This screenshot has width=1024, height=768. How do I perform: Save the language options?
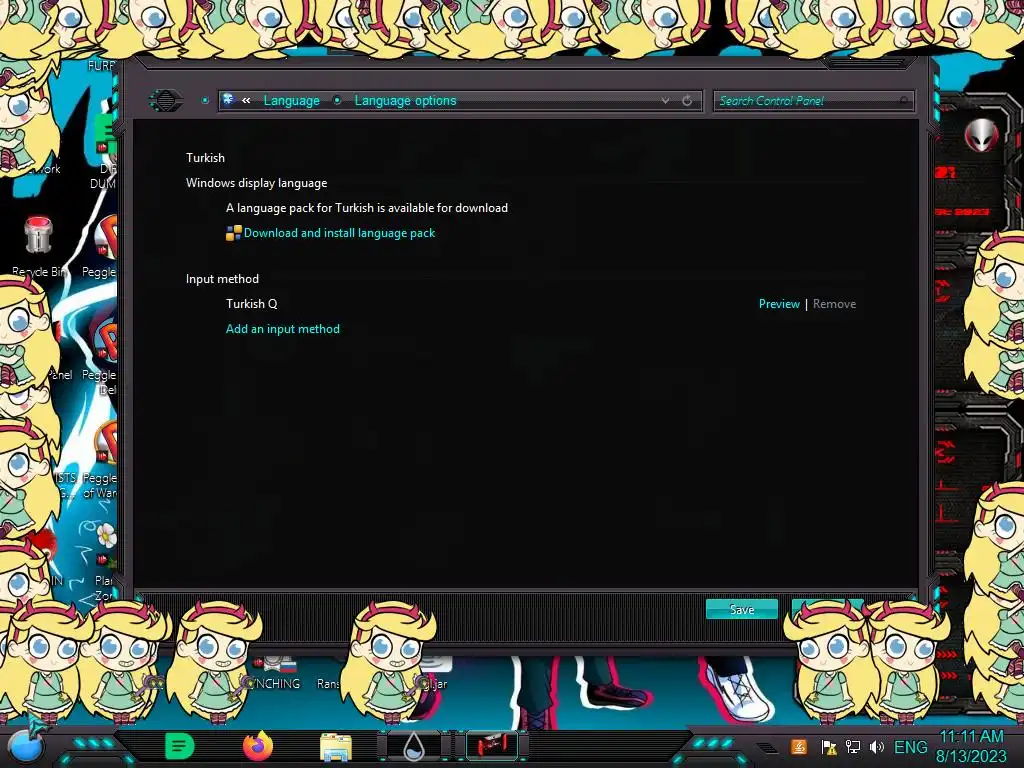(742, 609)
